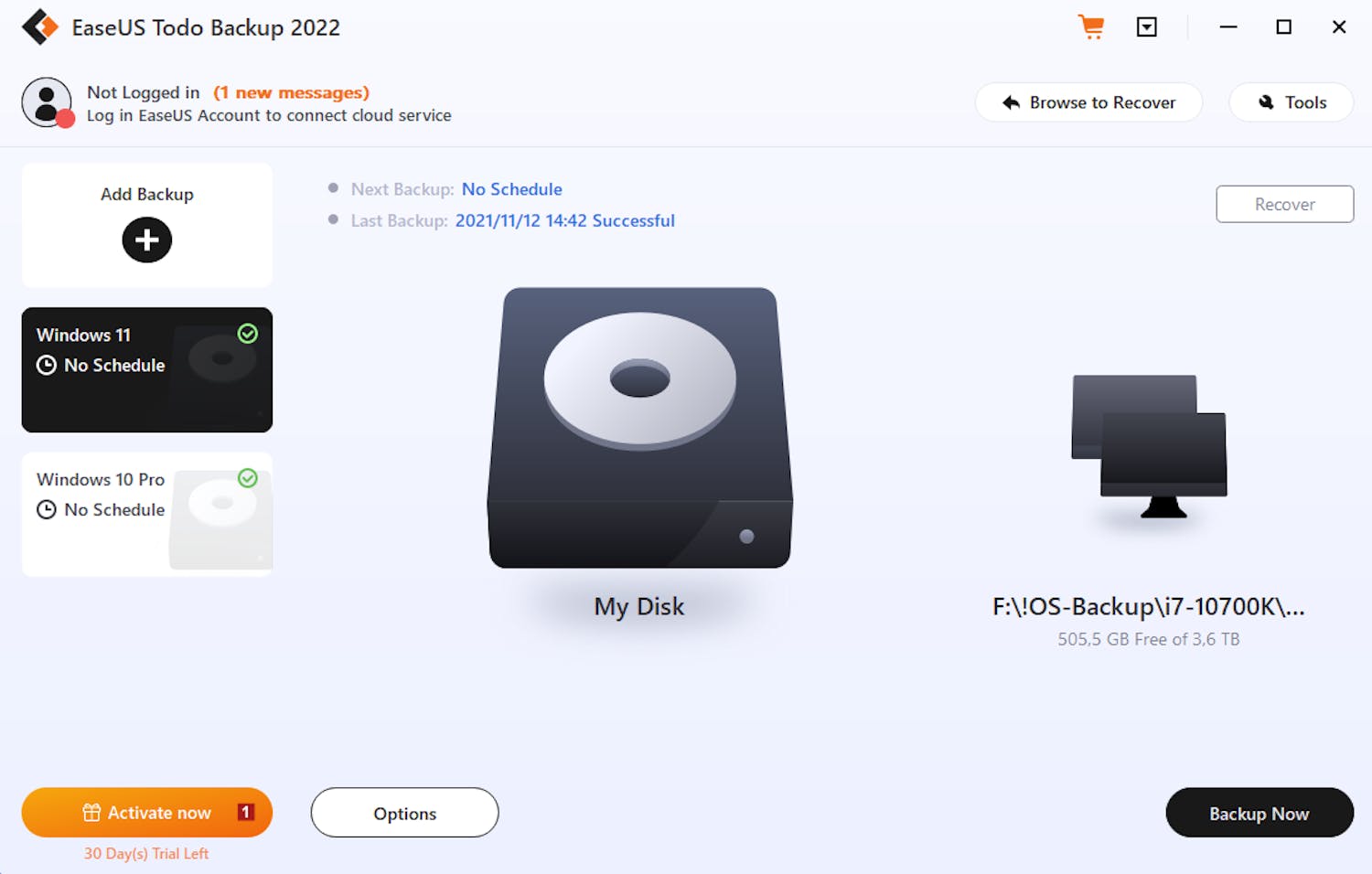Open the 2021/11/12 14:42 Successful last backup link

565,220
